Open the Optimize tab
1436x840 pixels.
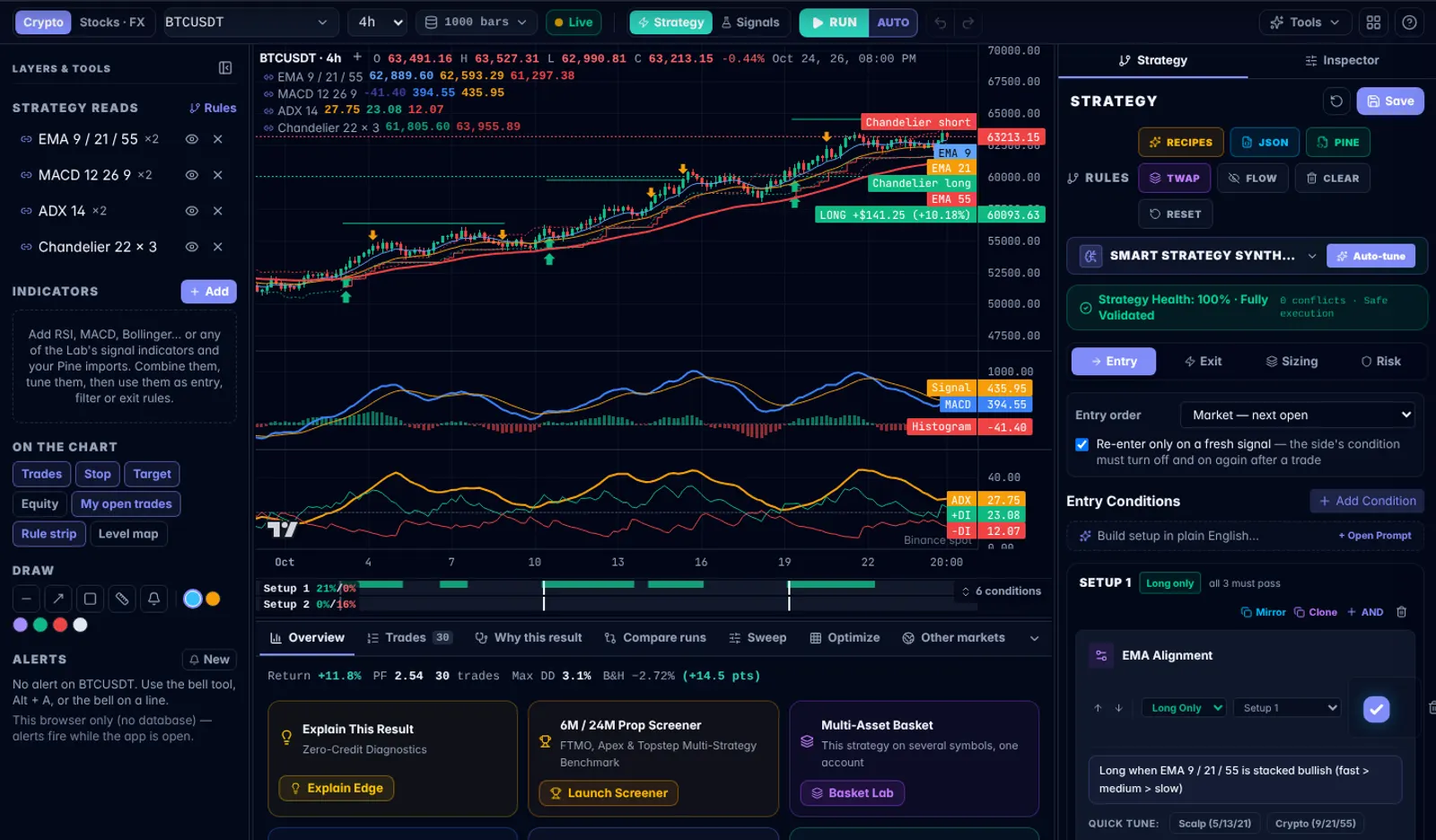click(x=845, y=637)
